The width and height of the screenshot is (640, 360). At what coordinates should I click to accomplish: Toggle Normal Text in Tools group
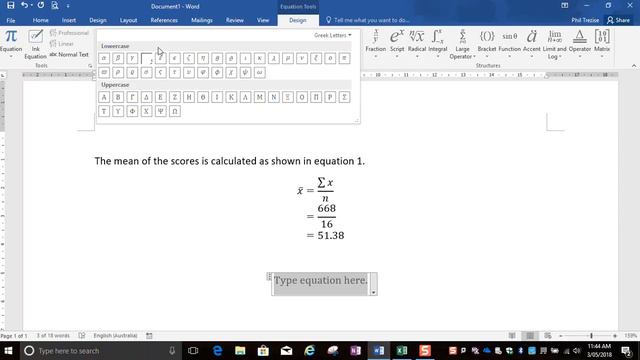click(69, 54)
